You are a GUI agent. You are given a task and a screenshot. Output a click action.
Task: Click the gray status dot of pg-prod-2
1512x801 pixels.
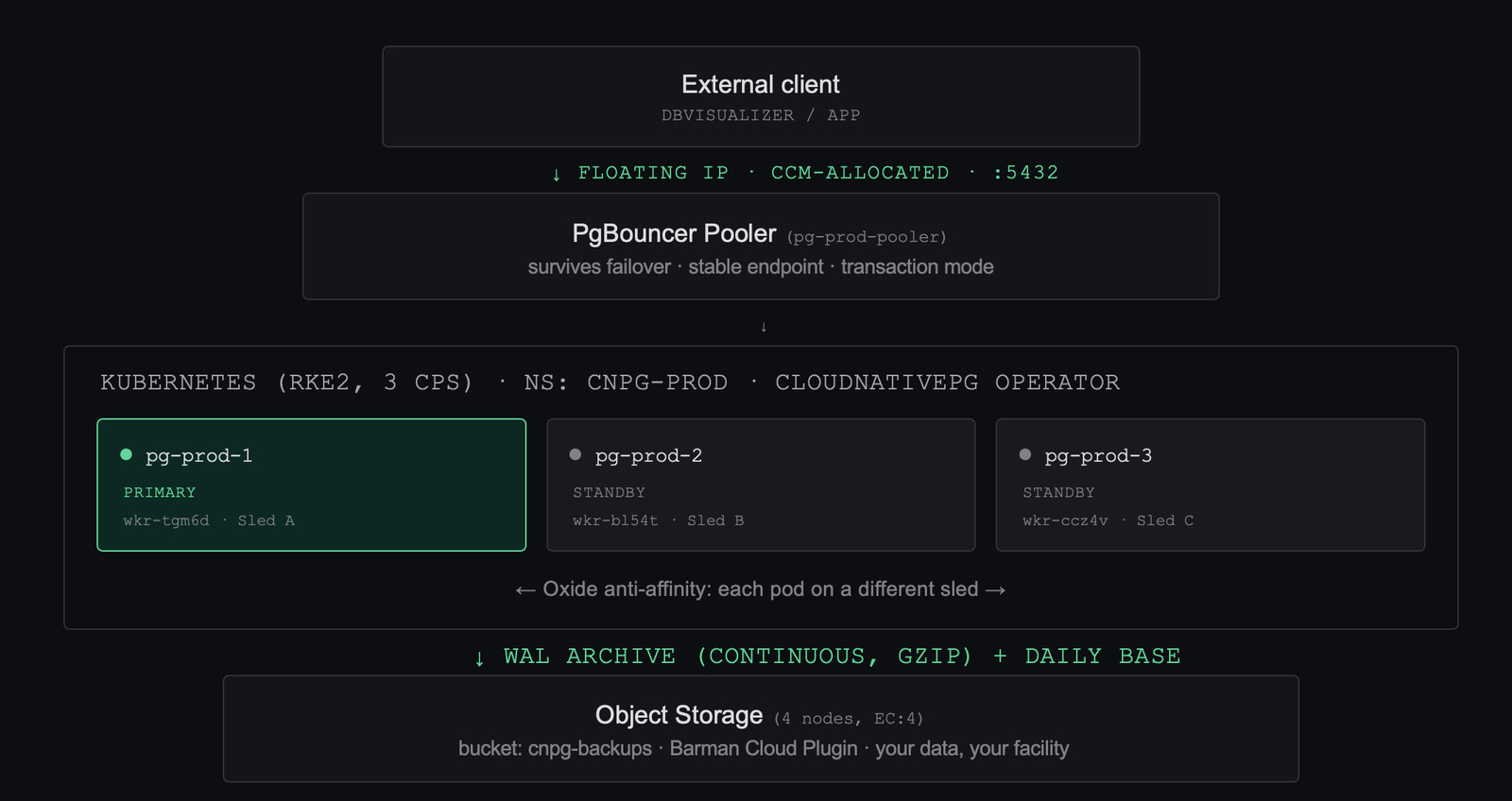(576, 454)
